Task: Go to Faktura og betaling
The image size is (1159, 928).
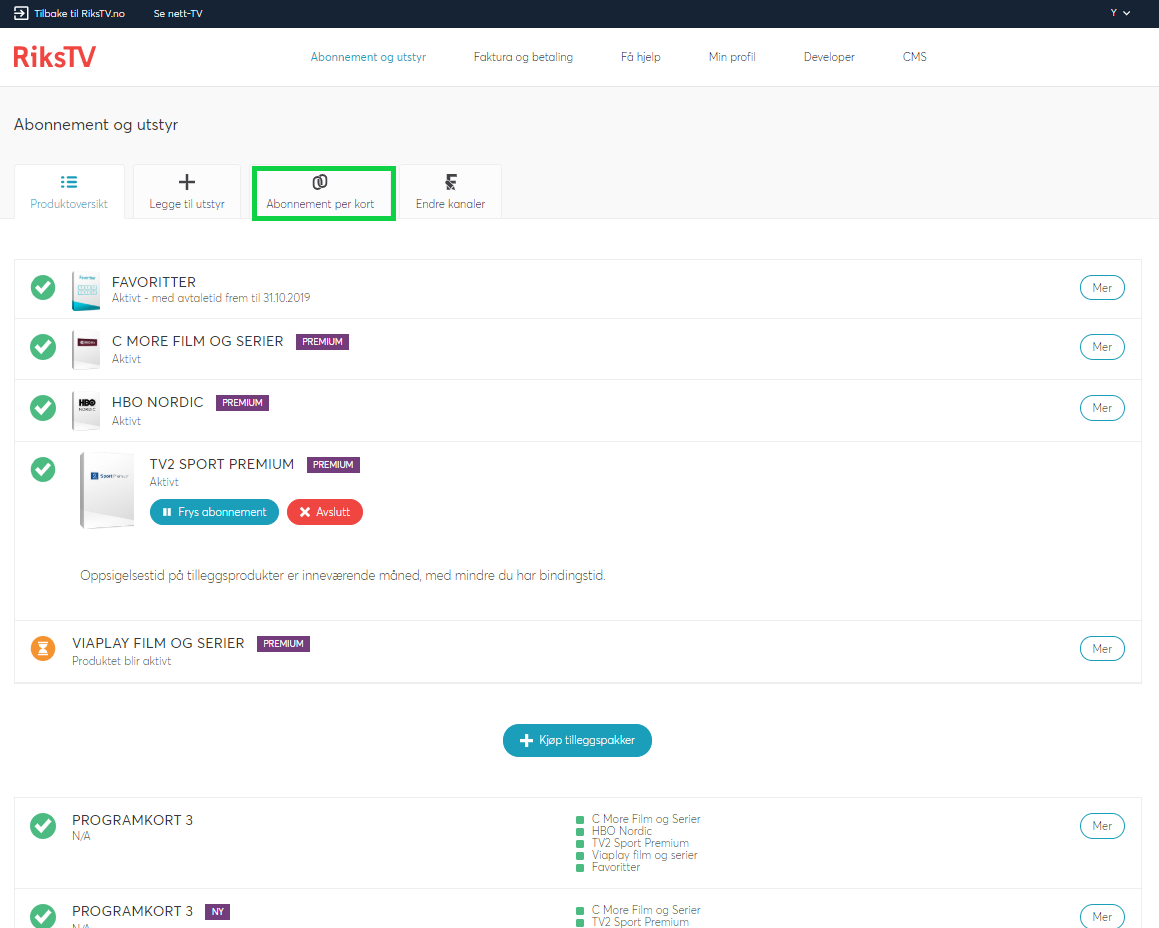Action: (523, 57)
